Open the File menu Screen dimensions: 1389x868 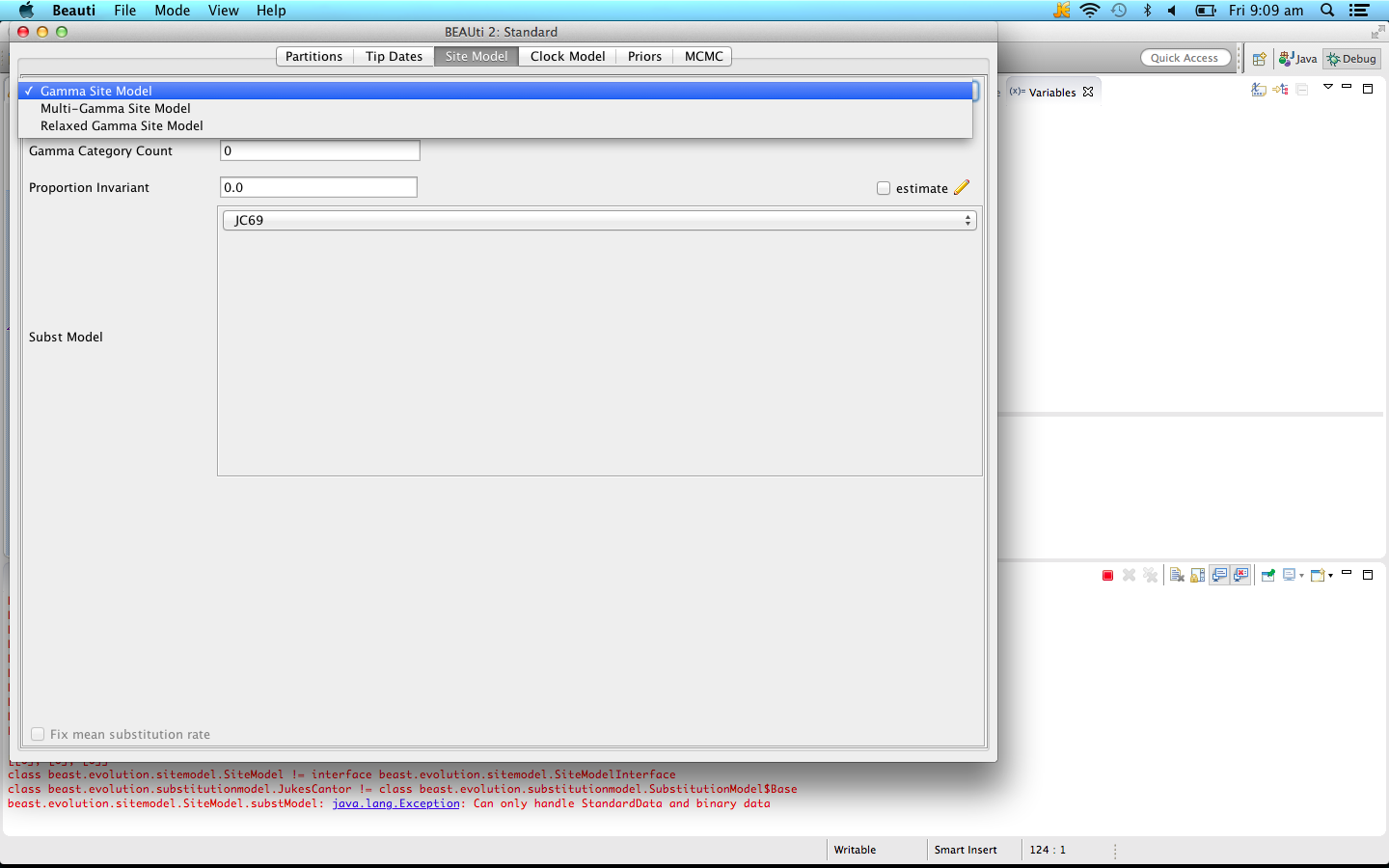[x=125, y=11]
